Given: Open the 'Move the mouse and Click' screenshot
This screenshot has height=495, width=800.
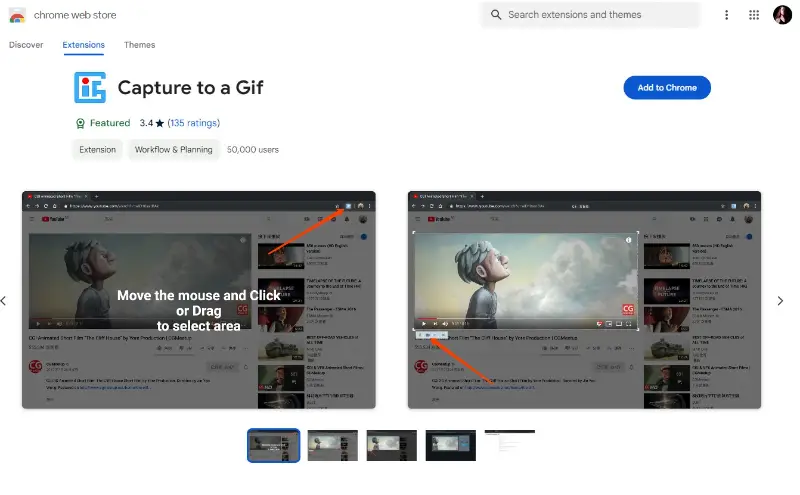Looking at the screenshot, I should pyautogui.click(x=198, y=300).
